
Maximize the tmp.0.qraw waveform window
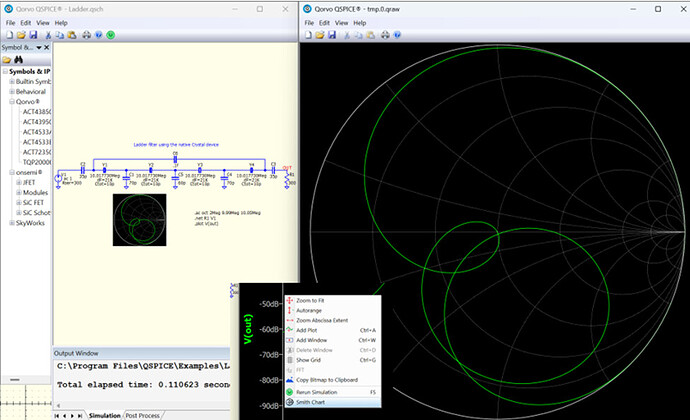[657, 9]
